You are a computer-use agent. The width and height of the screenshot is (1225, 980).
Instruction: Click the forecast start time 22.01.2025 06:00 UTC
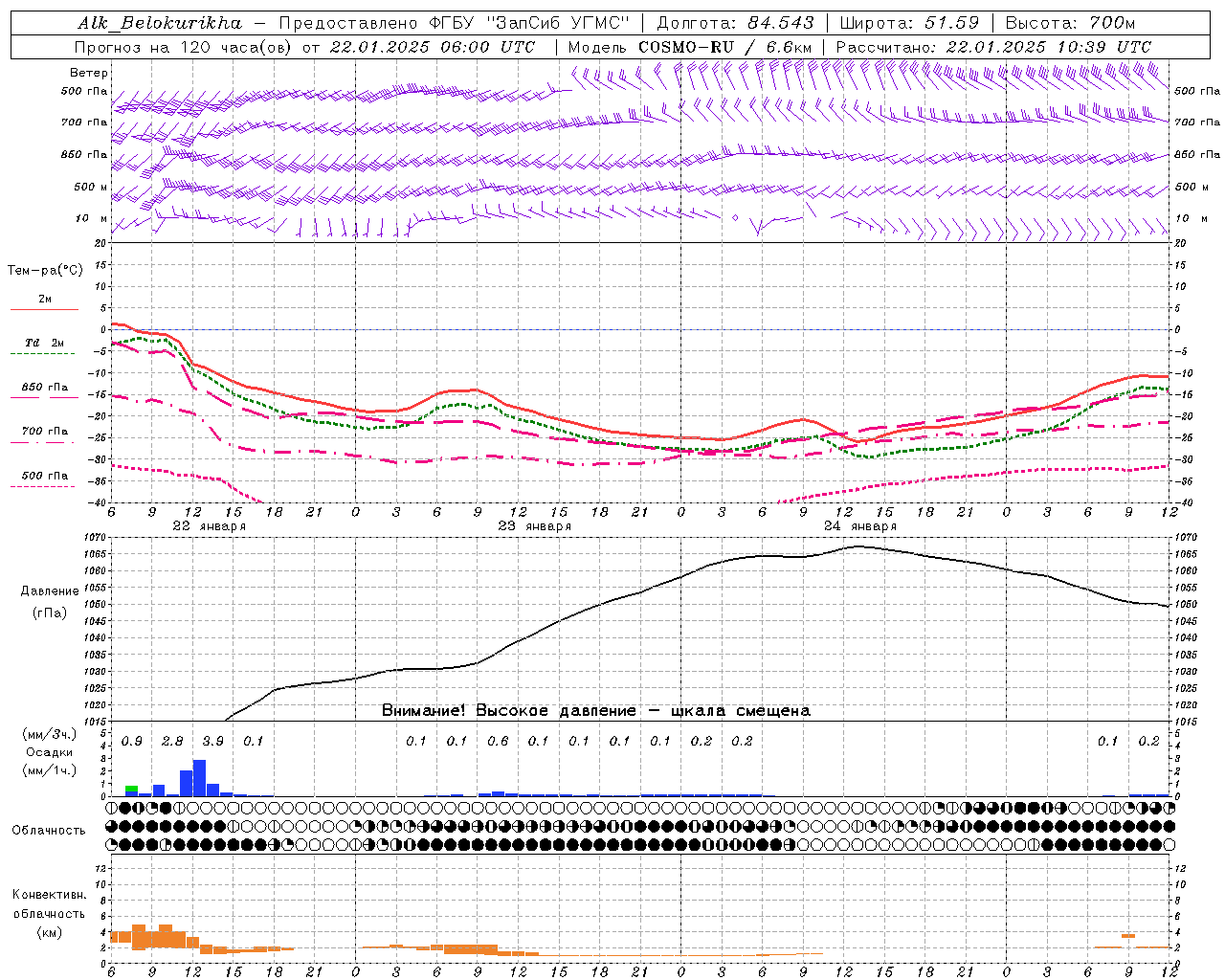pyautogui.click(x=433, y=47)
